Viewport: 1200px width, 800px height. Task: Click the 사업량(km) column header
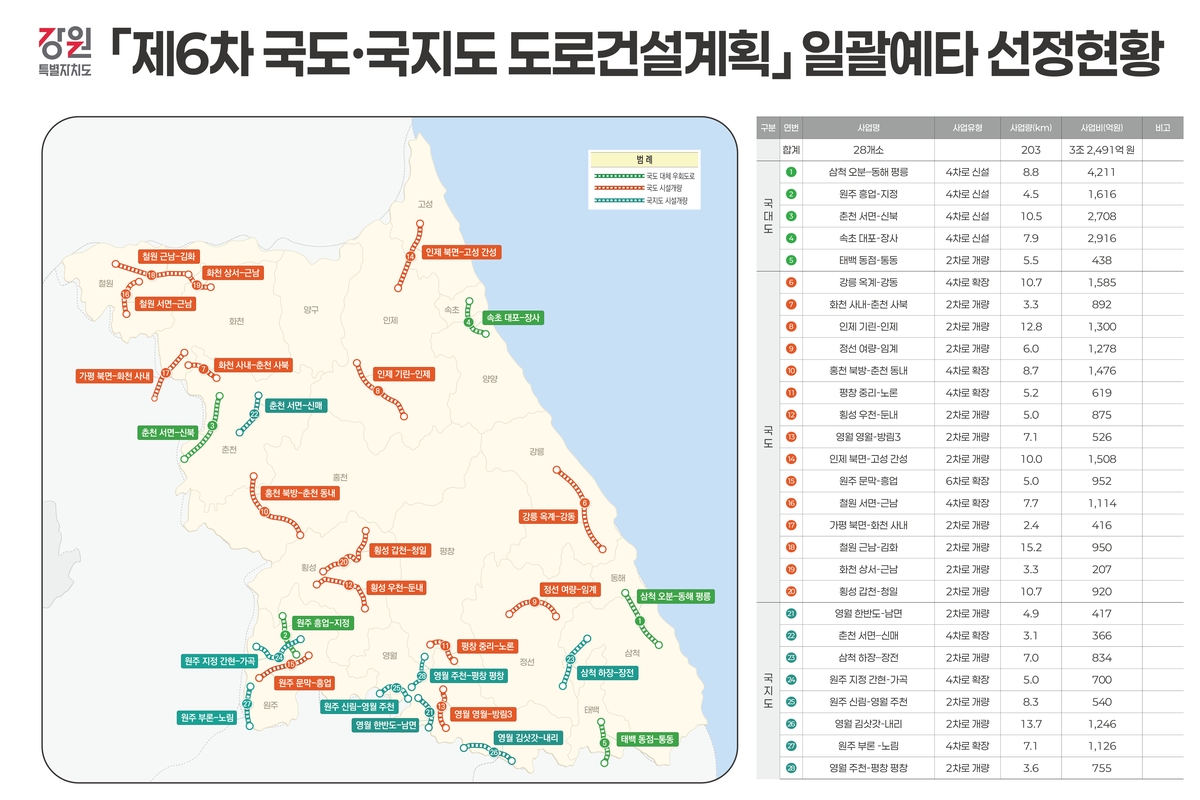pos(1031,128)
